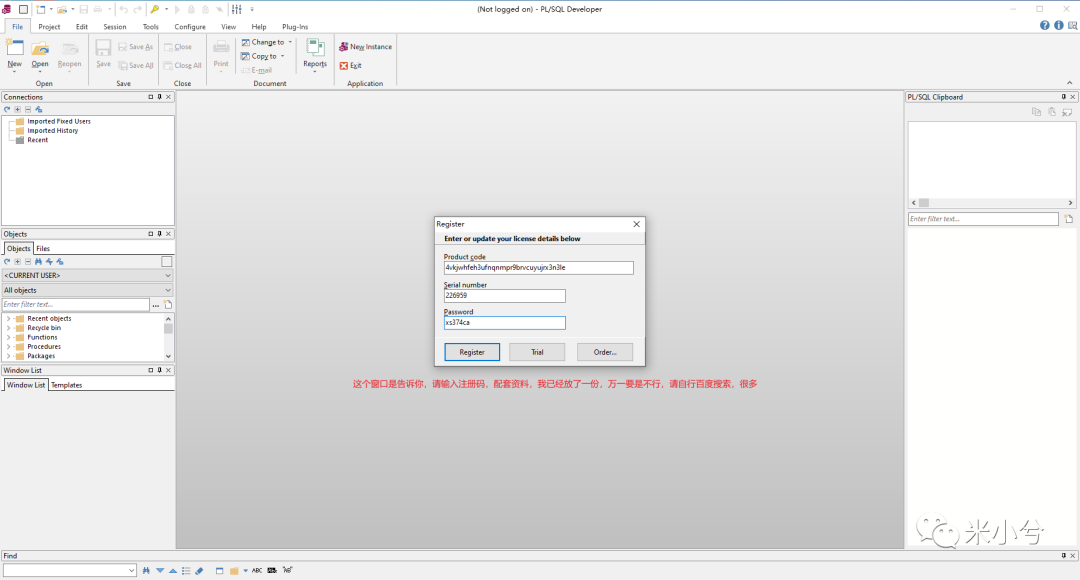1080x580 pixels.
Task: Click the find next down-triangle icon
Action: click(x=160, y=570)
